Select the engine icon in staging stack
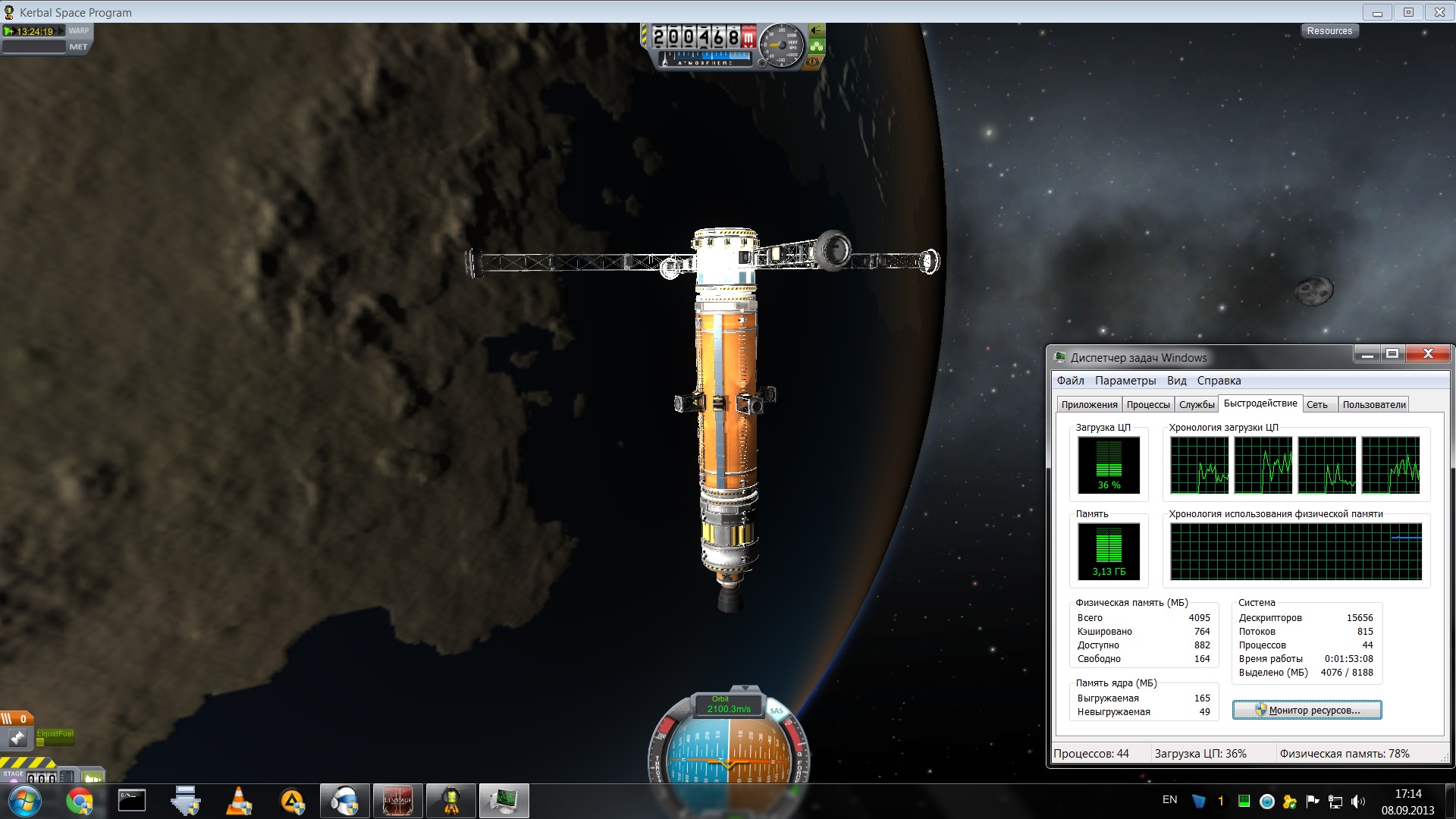The image size is (1456, 819). (17, 737)
